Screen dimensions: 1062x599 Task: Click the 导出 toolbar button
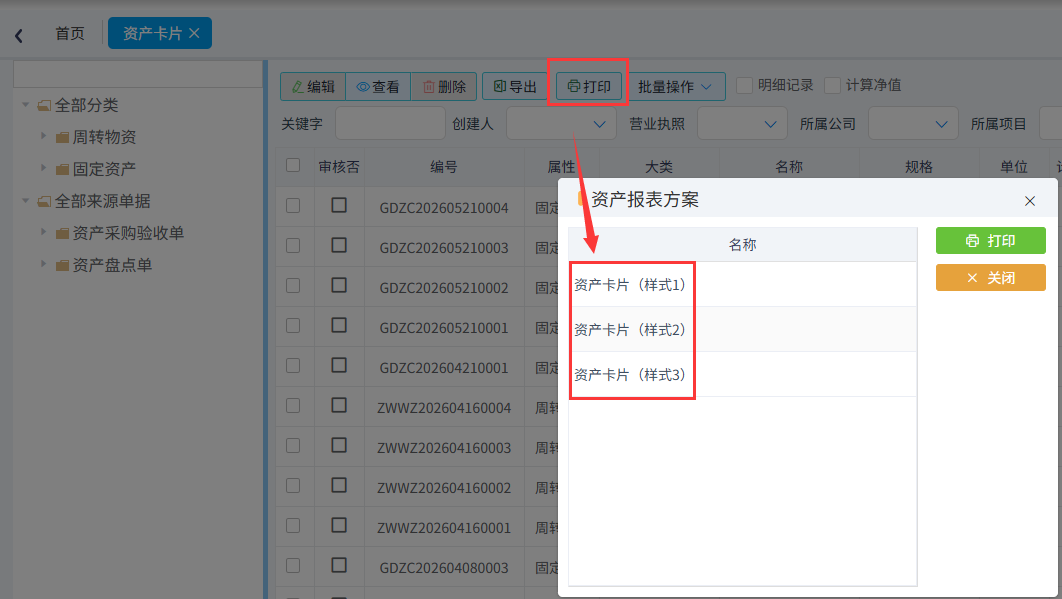tap(515, 87)
